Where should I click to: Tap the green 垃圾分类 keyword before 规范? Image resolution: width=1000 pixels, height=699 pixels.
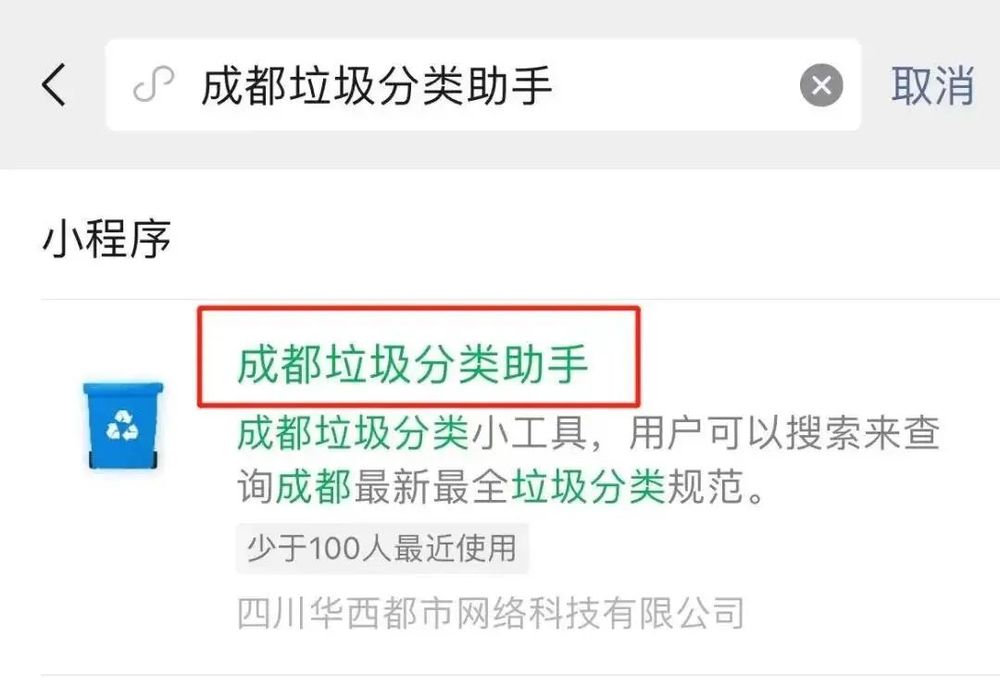point(588,487)
